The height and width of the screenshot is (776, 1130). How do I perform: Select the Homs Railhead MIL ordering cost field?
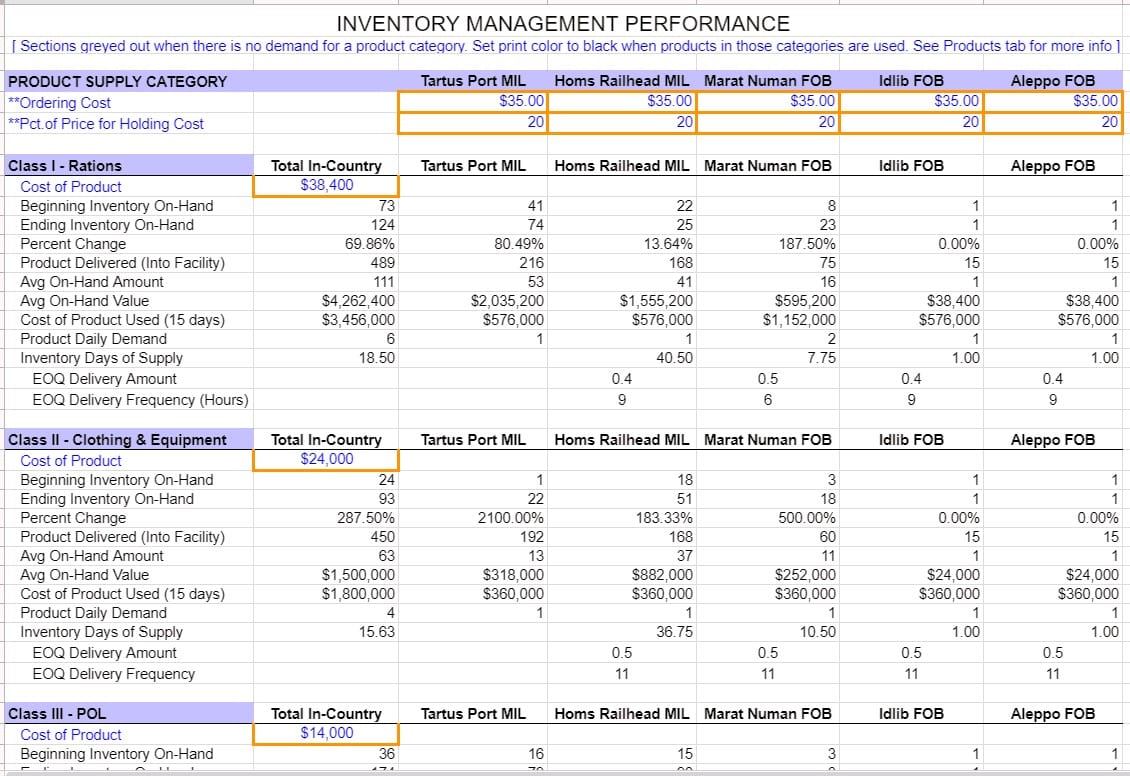[x=622, y=102]
